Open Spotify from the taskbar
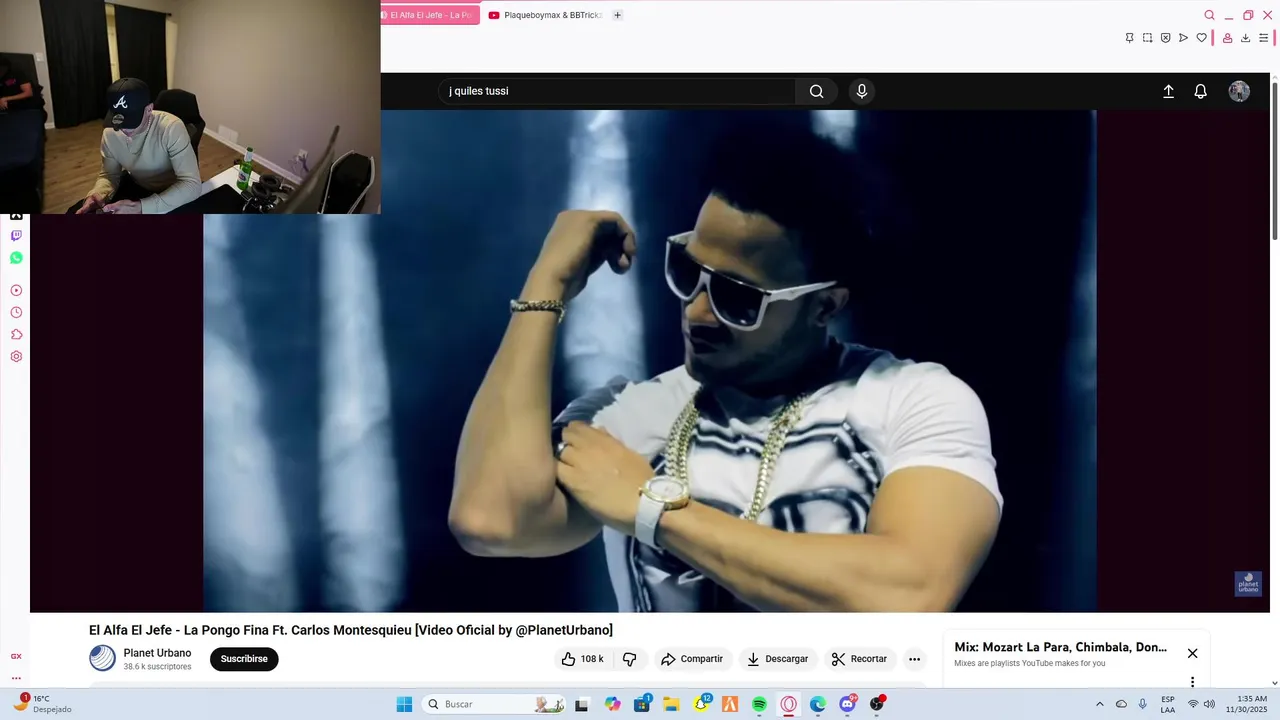The width and height of the screenshot is (1280, 720). (x=759, y=704)
